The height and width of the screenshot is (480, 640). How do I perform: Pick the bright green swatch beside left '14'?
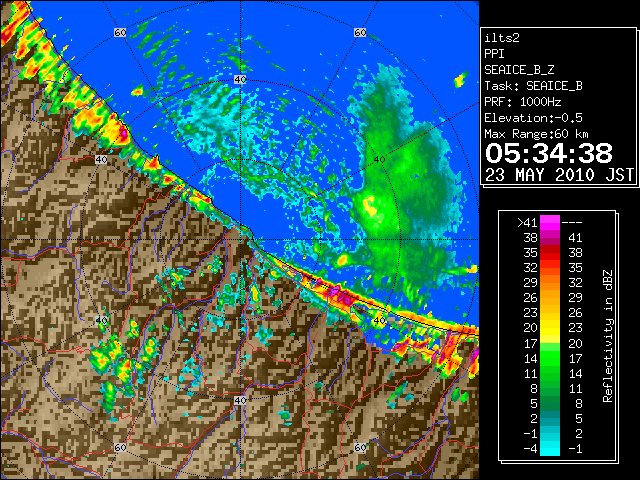coord(550,358)
